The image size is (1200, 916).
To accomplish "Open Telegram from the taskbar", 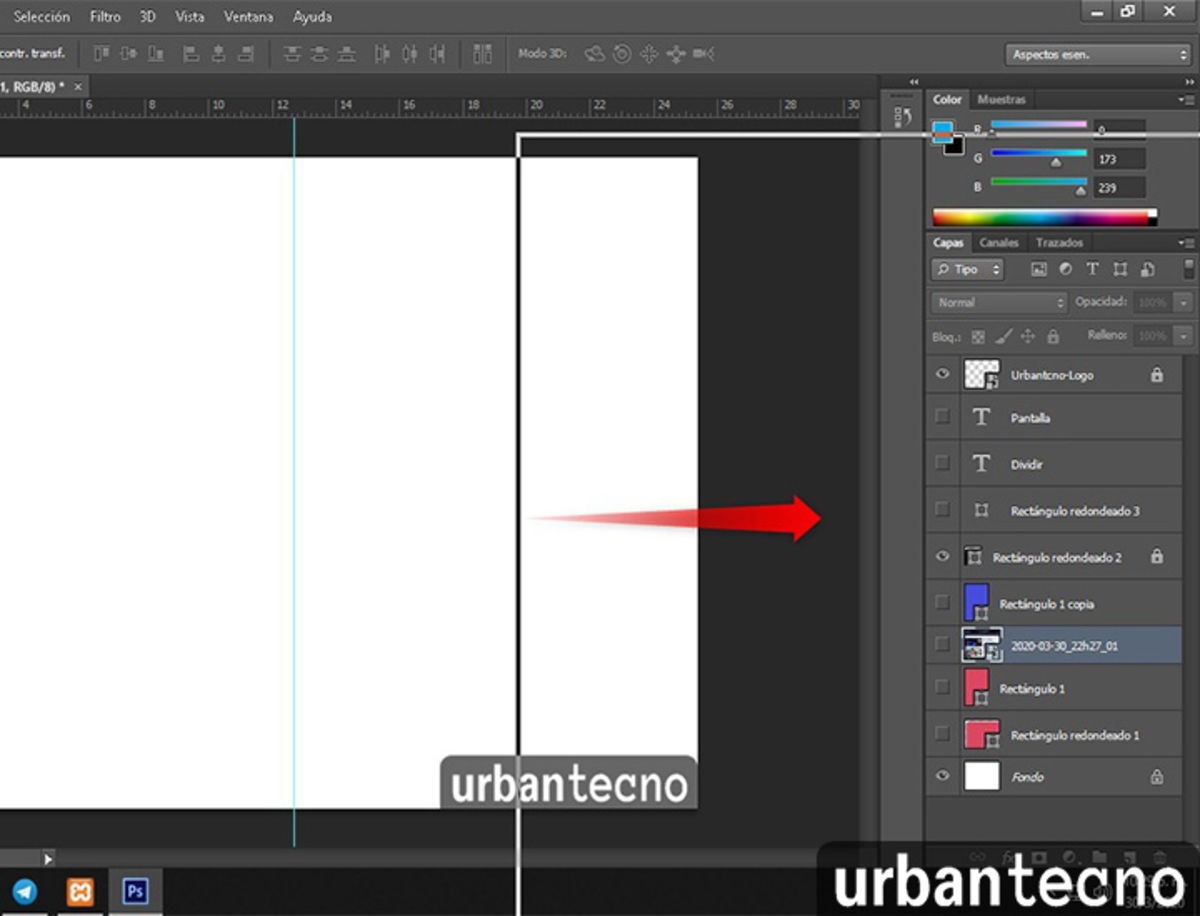I will (24, 890).
